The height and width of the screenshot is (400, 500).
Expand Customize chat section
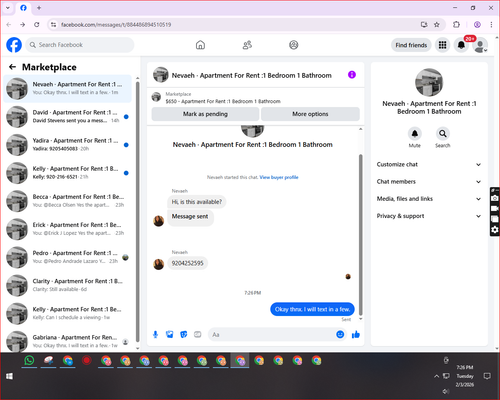[429, 164]
